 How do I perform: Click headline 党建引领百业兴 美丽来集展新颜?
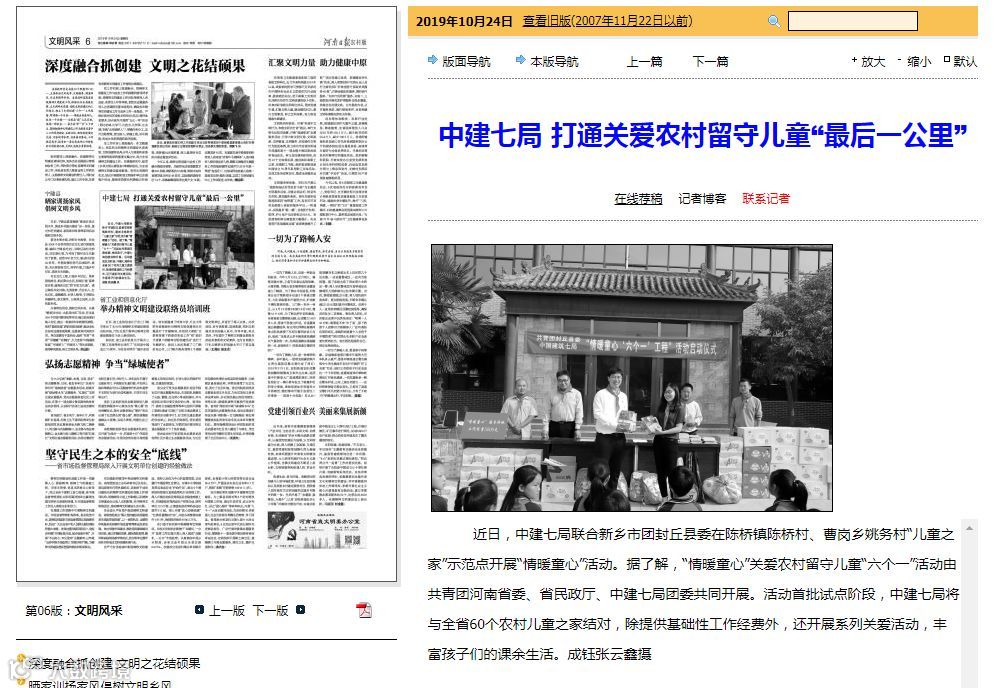pyautogui.click(x=317, y=412)
